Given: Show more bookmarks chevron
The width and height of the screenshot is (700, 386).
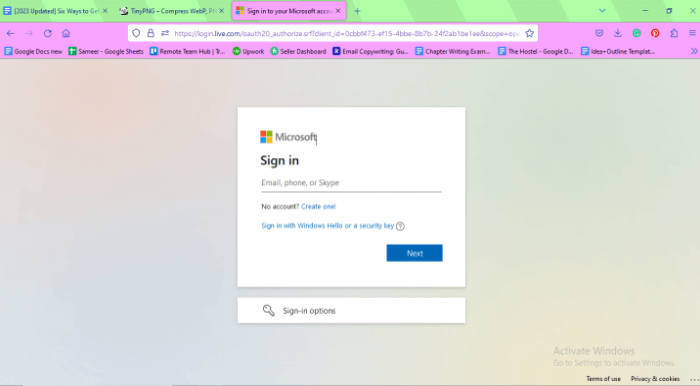Looking at the screenshot, I should point(694,51).
